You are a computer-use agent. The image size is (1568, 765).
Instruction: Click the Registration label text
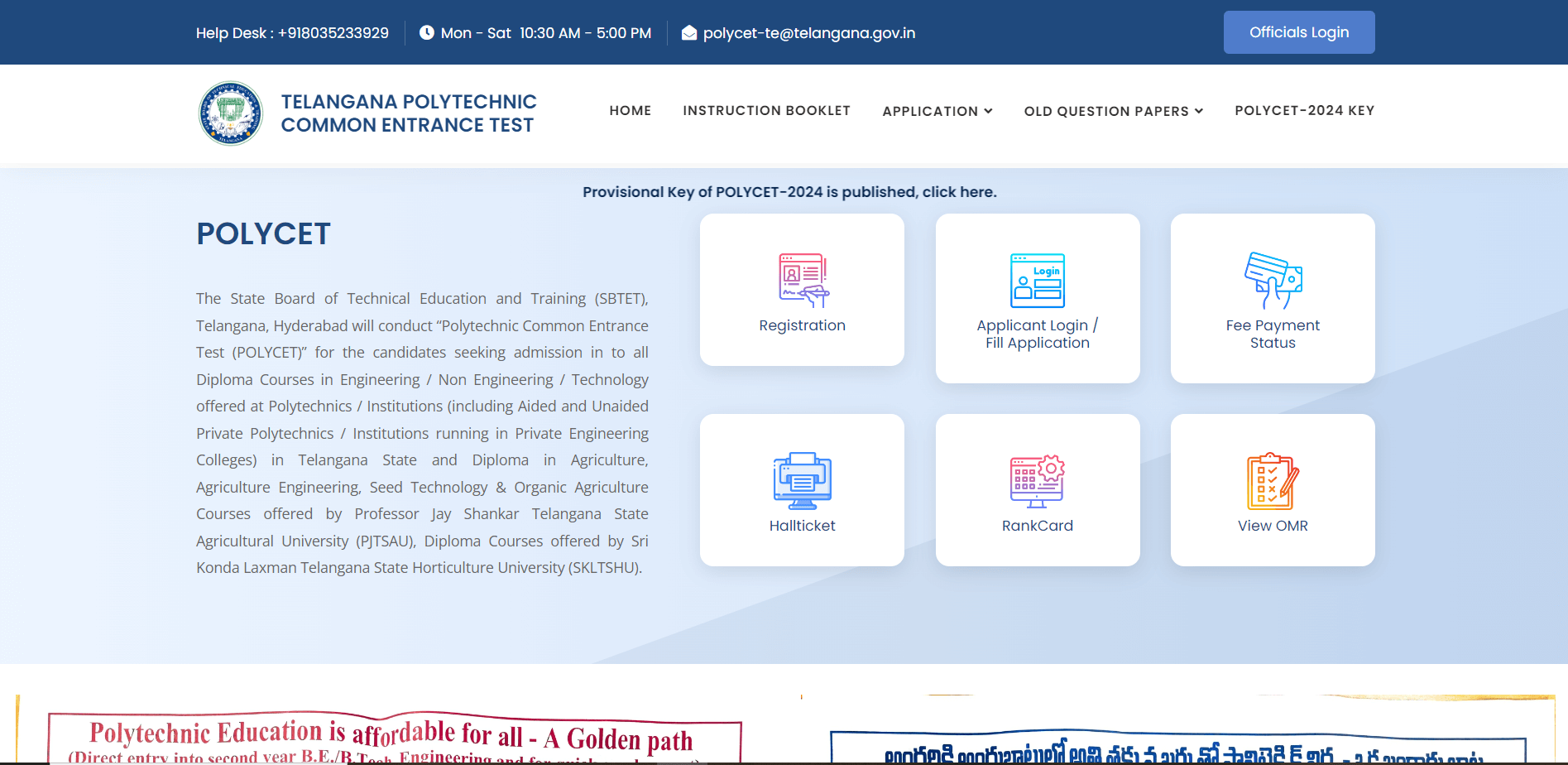click(x=803, y=325)
